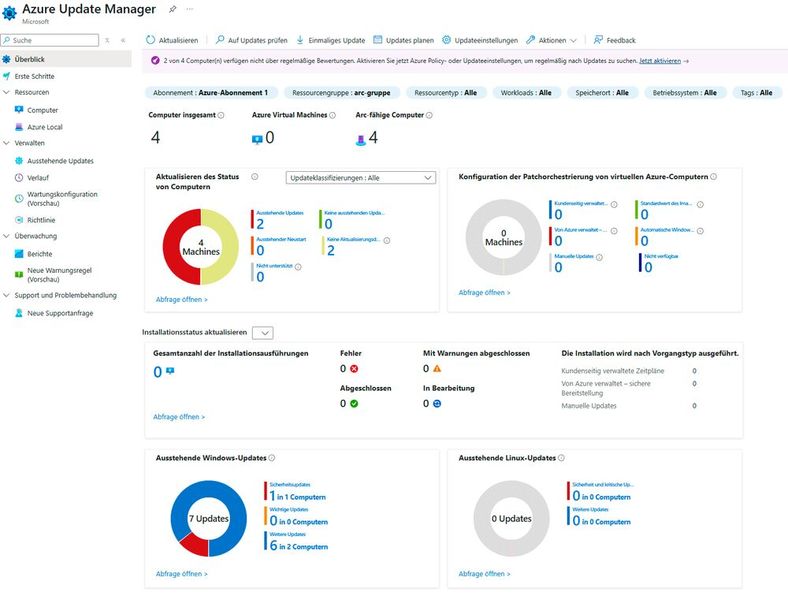Pin Azure Update Manager with pin icon

172,9
